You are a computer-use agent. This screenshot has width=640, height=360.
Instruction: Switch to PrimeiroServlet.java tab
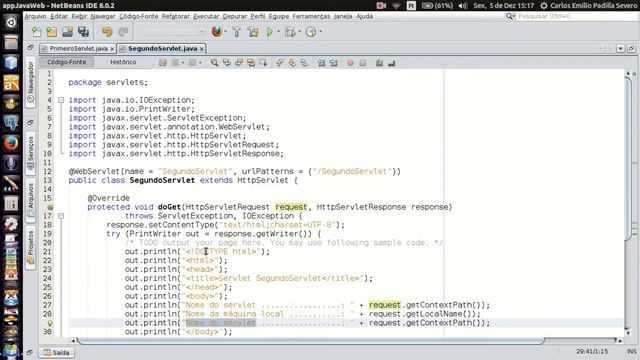click(x=78, y=49)
